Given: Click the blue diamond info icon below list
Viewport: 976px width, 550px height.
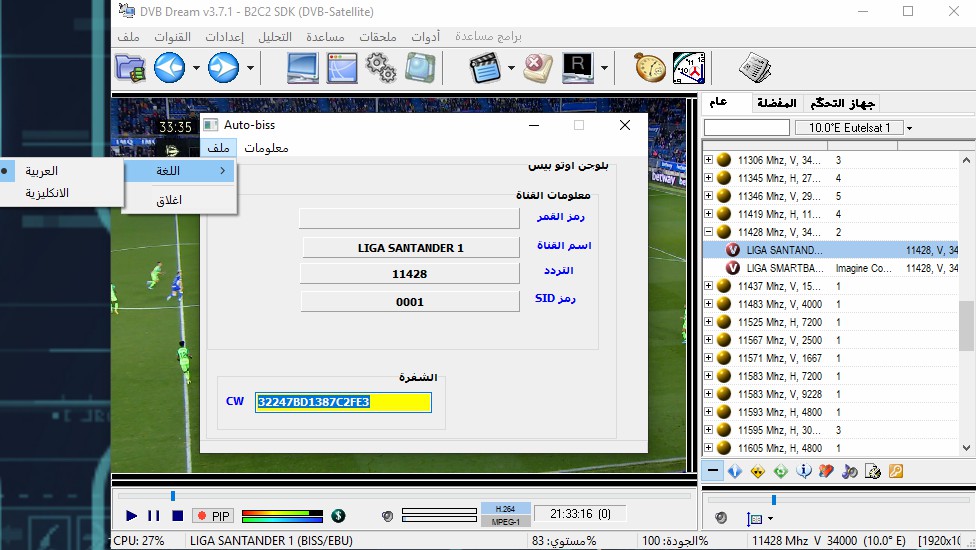Looking at the screenshot, I should [x=735, y=471].
